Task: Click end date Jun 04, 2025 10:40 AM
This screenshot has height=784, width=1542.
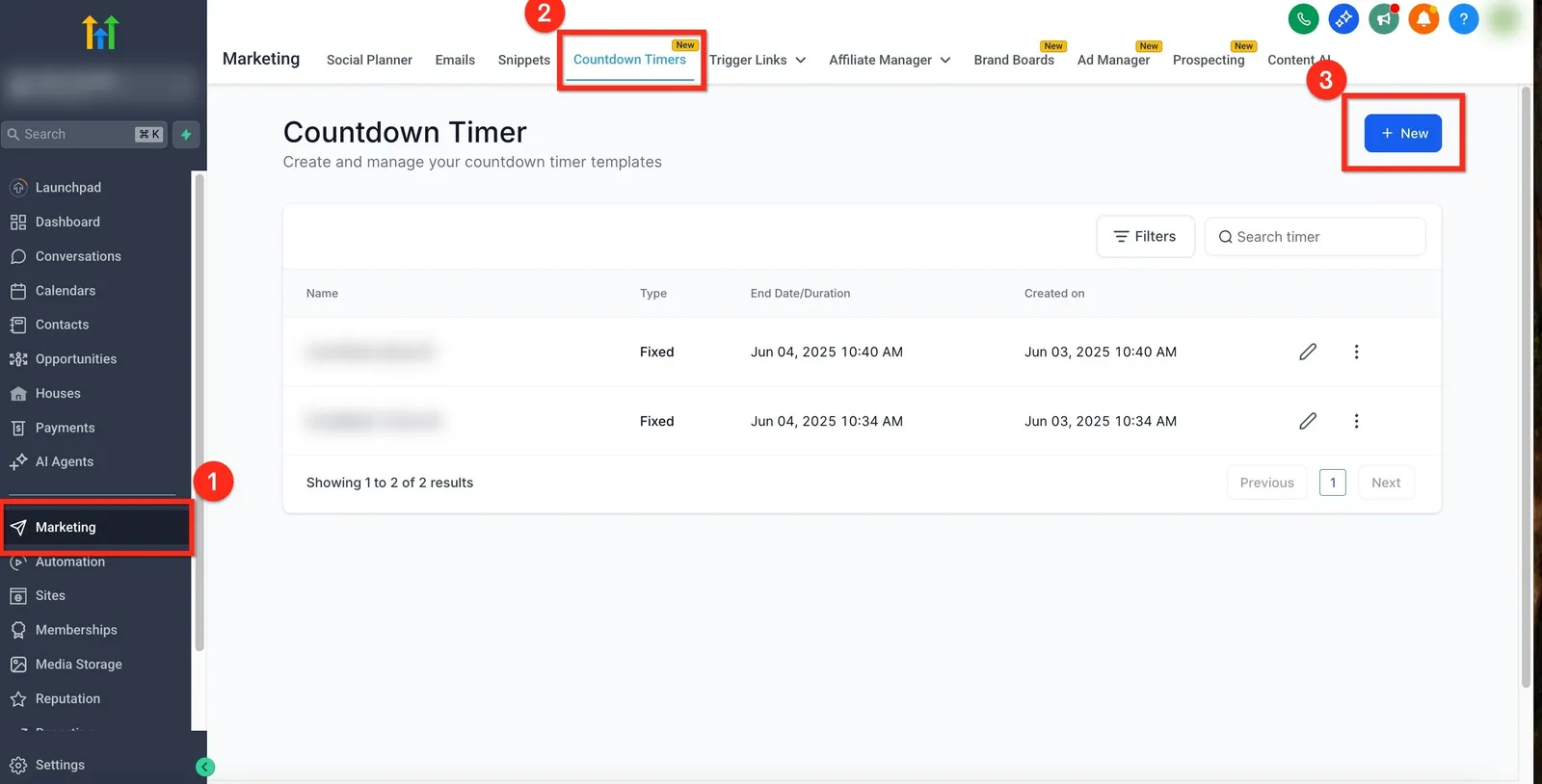Action: point(827,352)
